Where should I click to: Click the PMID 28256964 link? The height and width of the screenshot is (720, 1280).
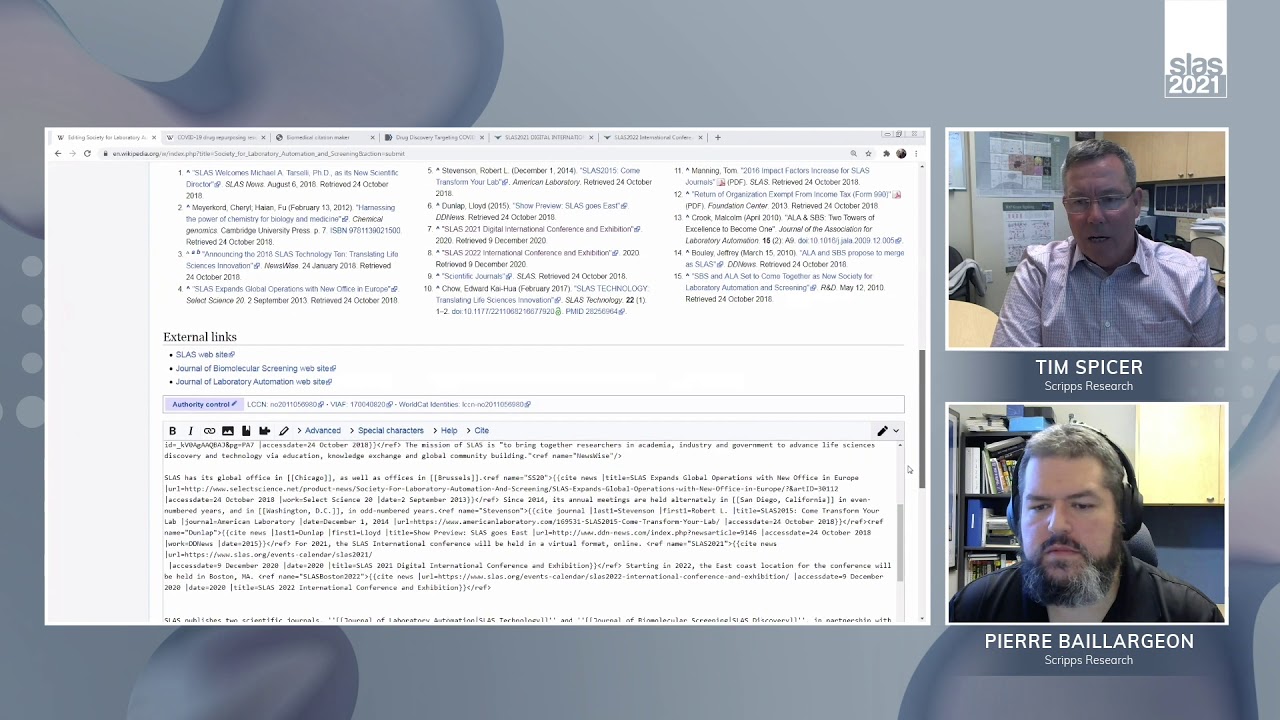pos(594,312)
